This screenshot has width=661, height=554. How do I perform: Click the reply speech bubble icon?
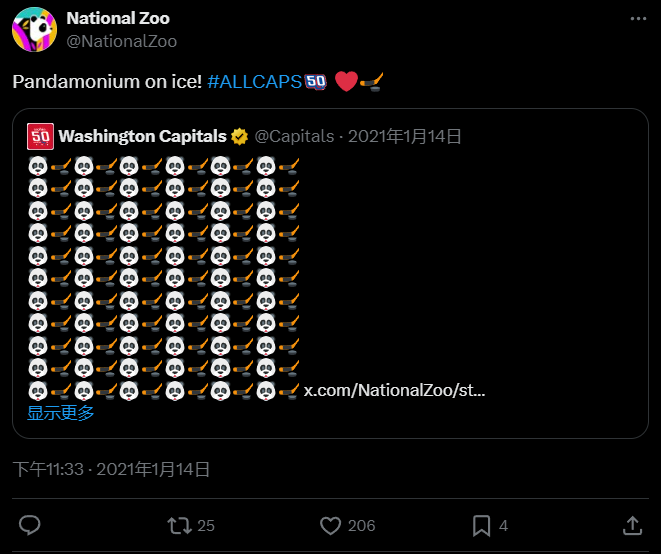pyautogui.click(x=30, y=525)
